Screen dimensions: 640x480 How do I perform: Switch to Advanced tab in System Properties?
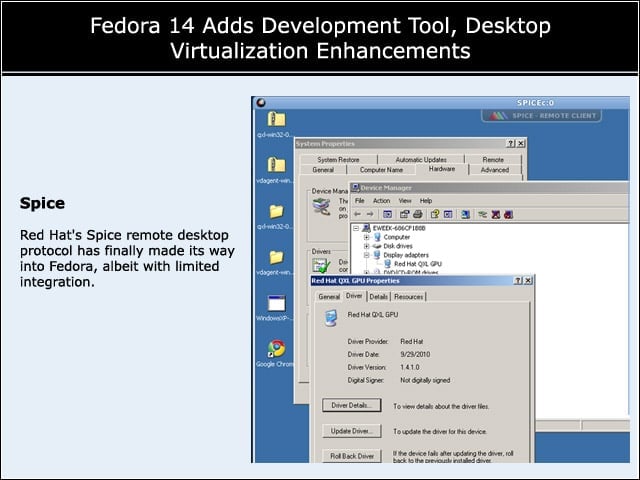click(x=495, y=170)
